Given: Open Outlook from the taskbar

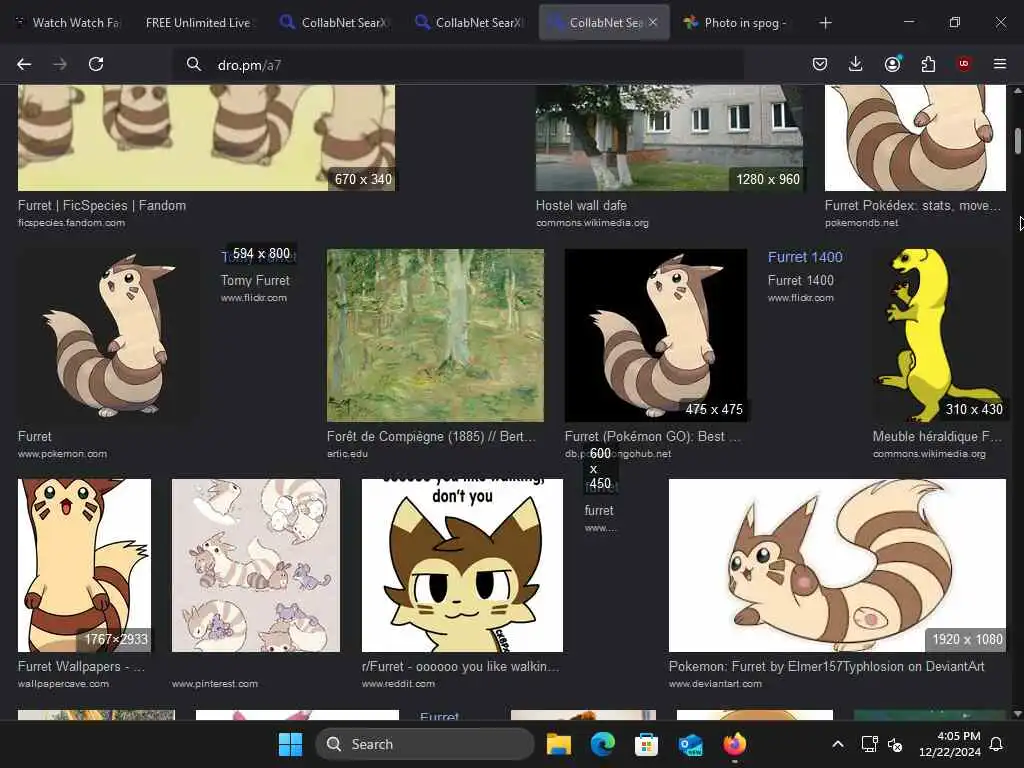Looking at the screenshot, I should (690, 744).
